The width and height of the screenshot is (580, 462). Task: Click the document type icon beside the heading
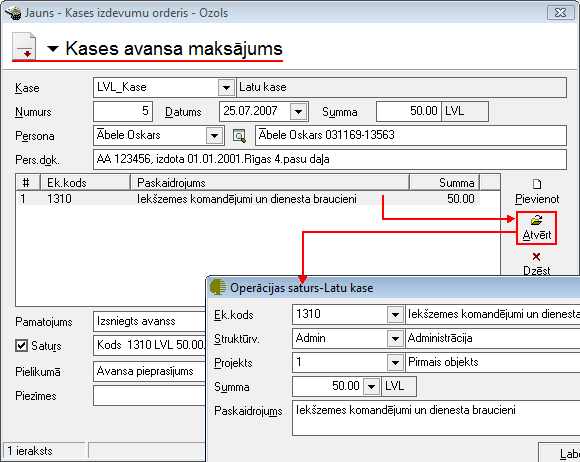click(24, 46)
